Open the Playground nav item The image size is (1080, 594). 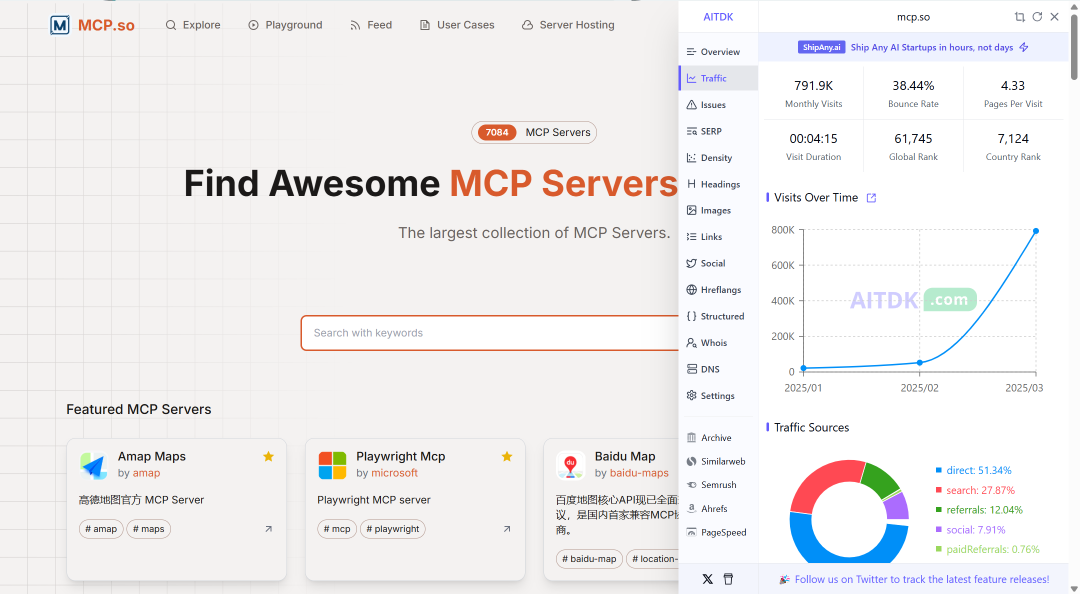285,25
